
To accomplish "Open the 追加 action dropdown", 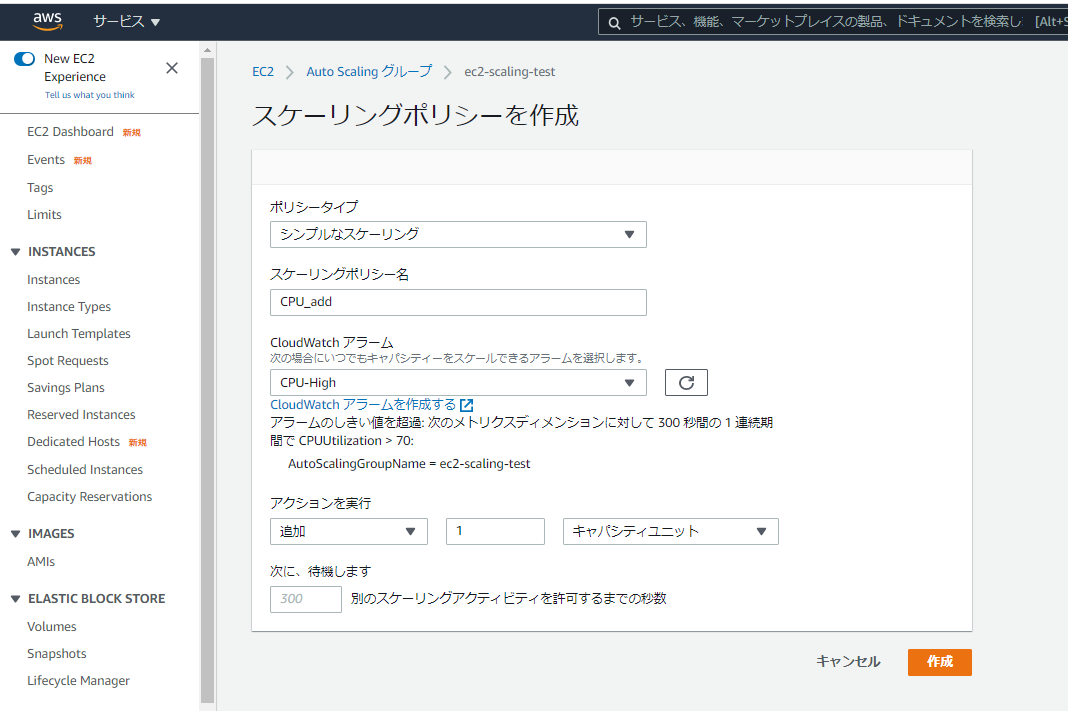I will [349, 532].
